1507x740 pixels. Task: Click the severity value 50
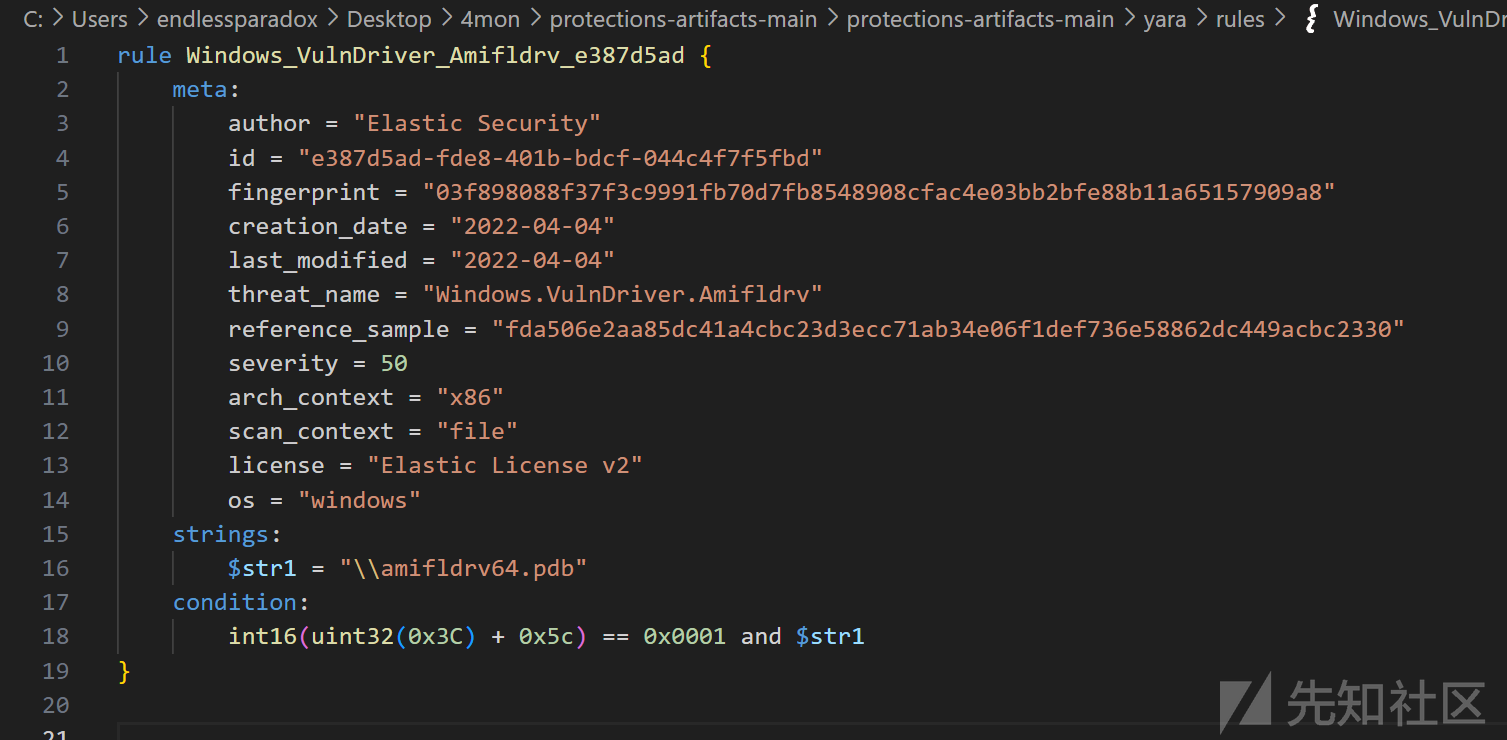click(x=394, y=363)
